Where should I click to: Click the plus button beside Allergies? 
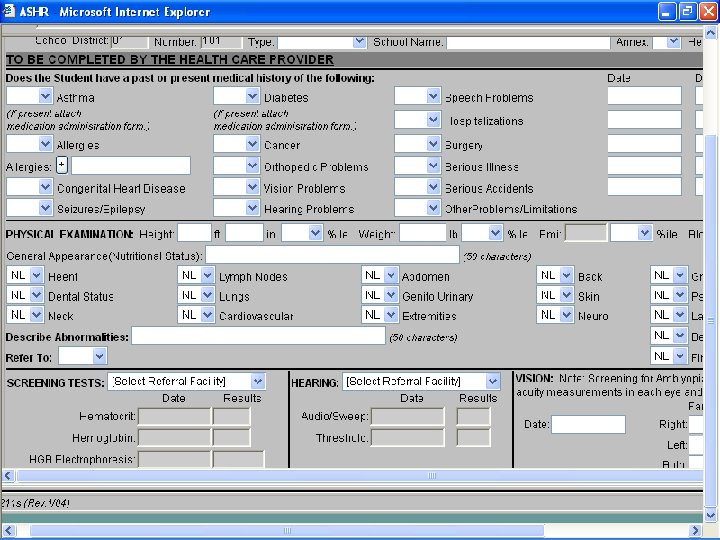(x=62, y=165)
